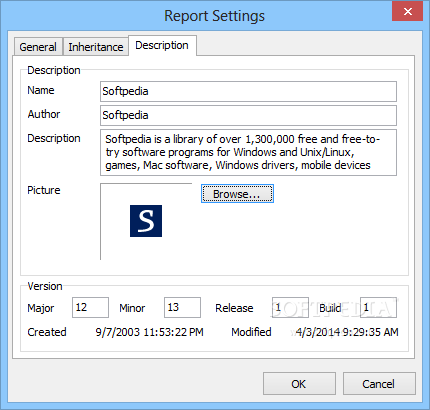Click the Build version field
Image resolution: width=430 pixels, height=410 pixels.
378,307
